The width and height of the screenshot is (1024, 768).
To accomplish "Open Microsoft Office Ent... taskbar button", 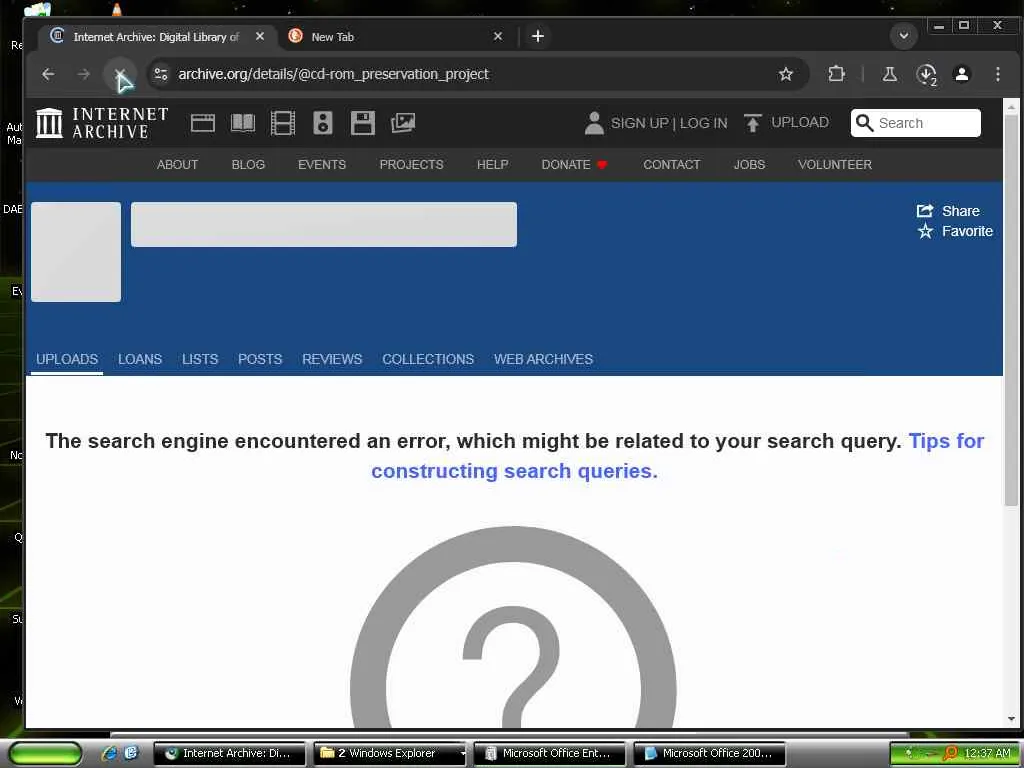I will point(549,753).
